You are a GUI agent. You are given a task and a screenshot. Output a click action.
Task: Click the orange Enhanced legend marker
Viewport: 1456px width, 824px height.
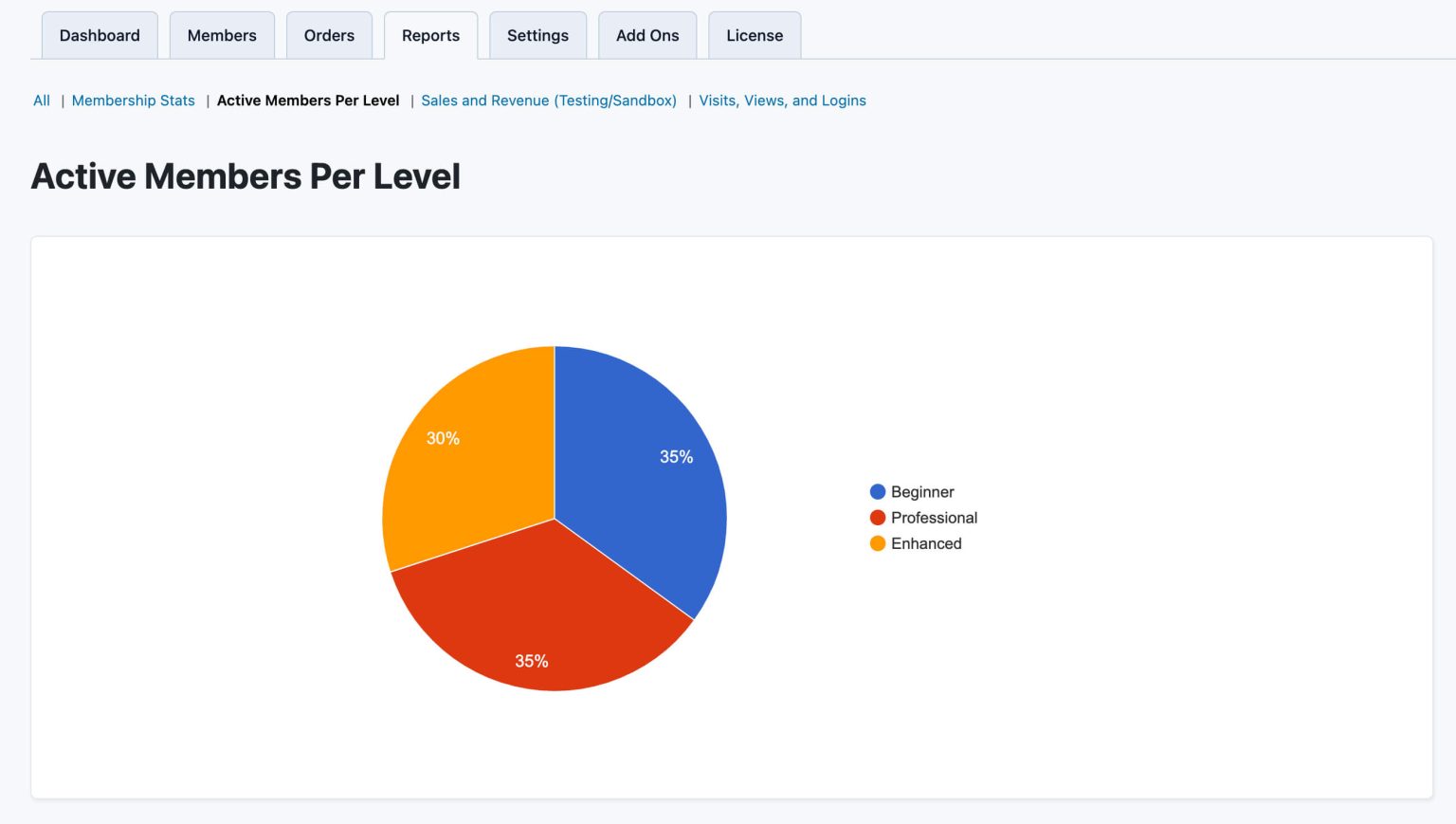pyautogui.click(x=877, y=543)
